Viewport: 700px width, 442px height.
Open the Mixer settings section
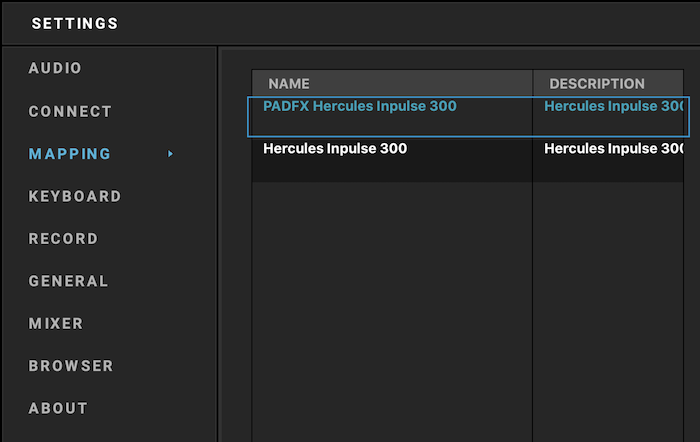click(x=56, y=323)
